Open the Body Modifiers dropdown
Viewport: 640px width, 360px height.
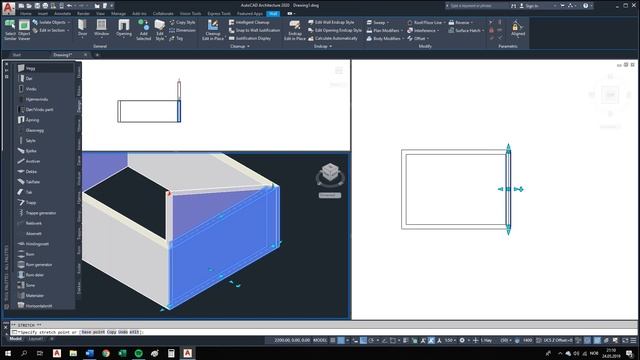(385, 38)
